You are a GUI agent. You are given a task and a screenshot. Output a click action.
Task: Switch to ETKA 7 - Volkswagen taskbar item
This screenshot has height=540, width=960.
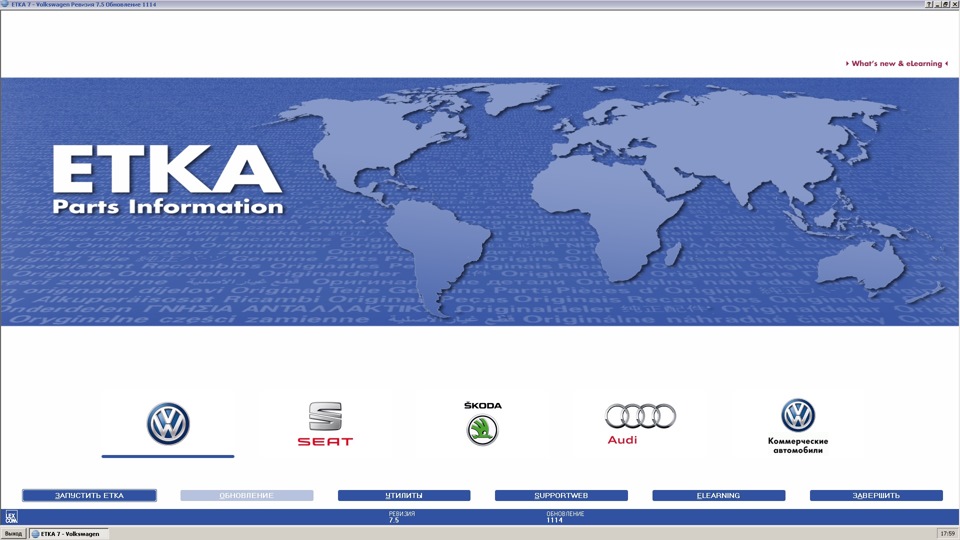tap(69, 534)
